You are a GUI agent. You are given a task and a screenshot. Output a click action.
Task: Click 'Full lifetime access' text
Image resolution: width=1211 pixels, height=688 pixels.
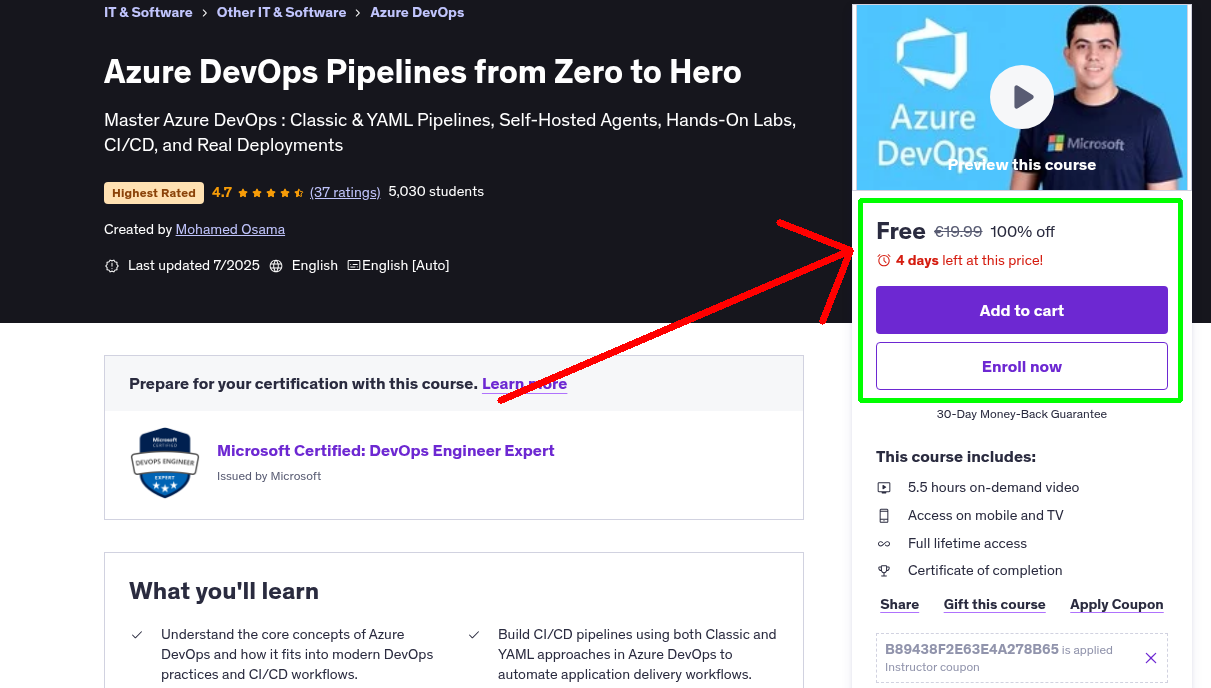[968, 544]
